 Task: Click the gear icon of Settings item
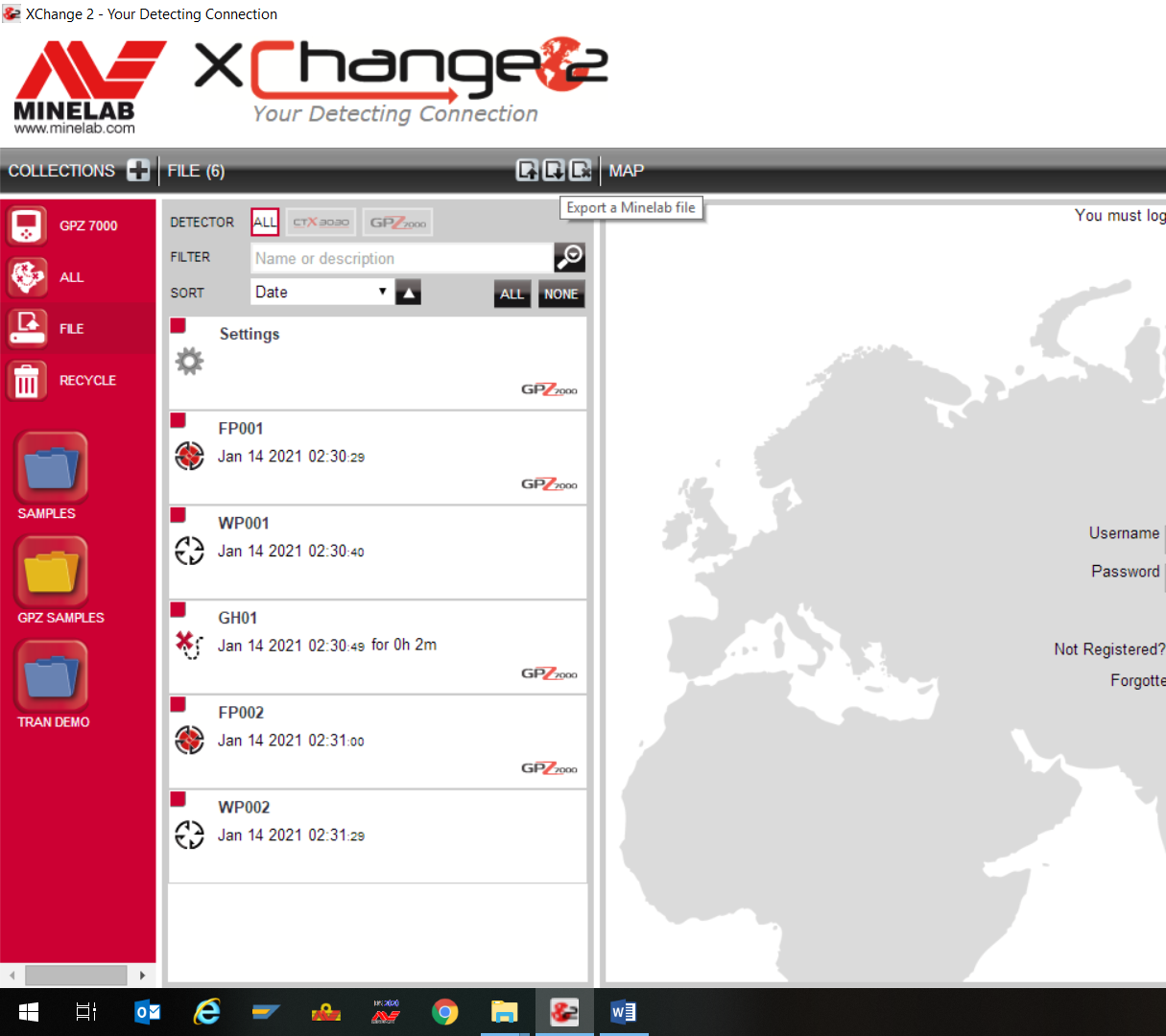[x=189, y=362]
